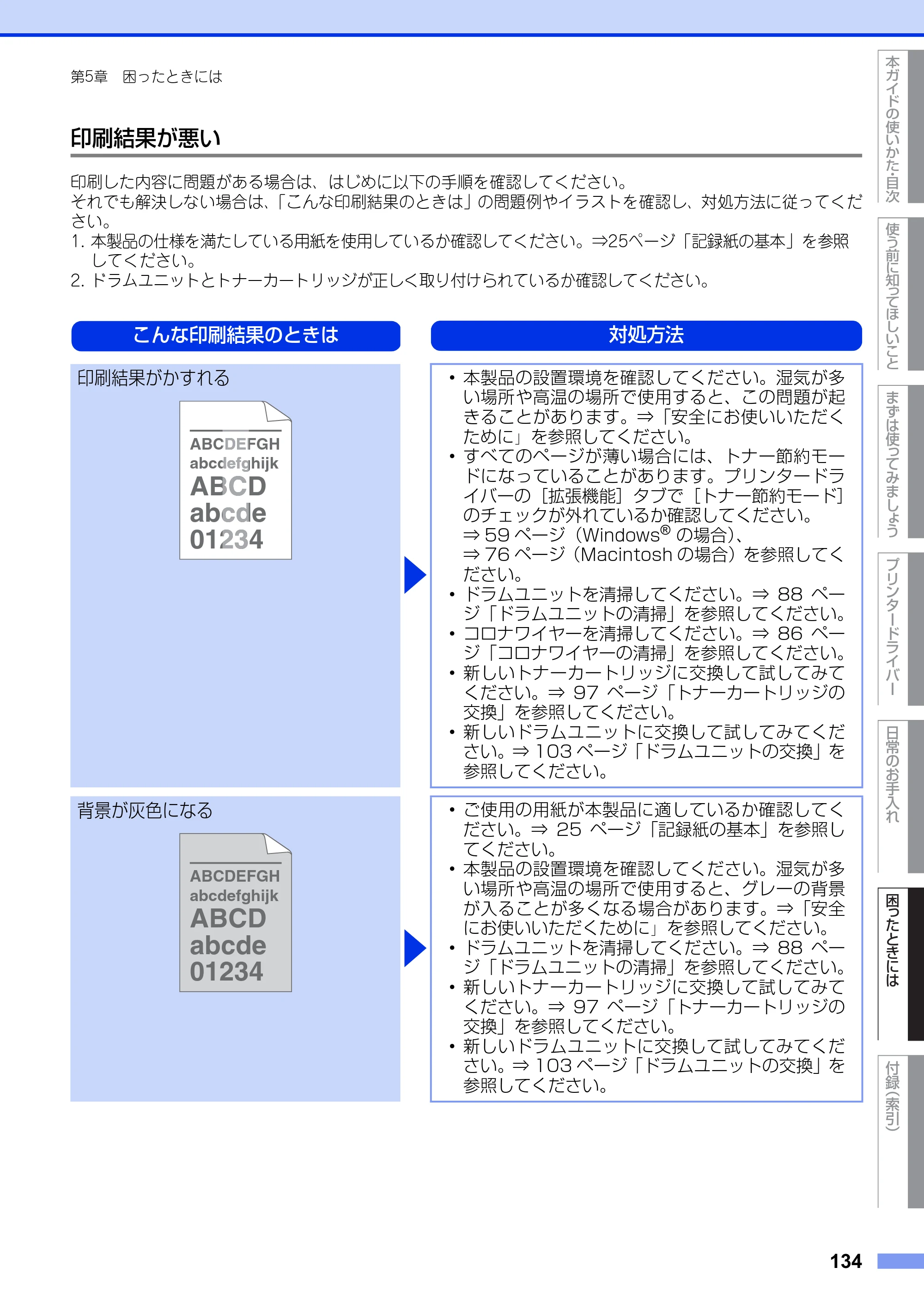The width and height of the screenshot is (924, 1304).
Task: Click the page number 134
Action: (x=845, y=1261)
